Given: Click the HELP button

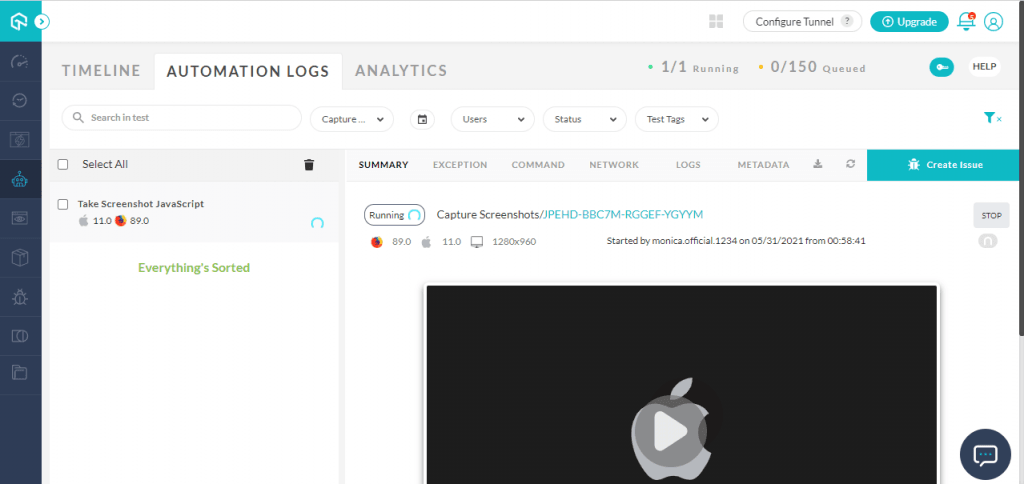Looking at the screenshot, I should point(984,67).
